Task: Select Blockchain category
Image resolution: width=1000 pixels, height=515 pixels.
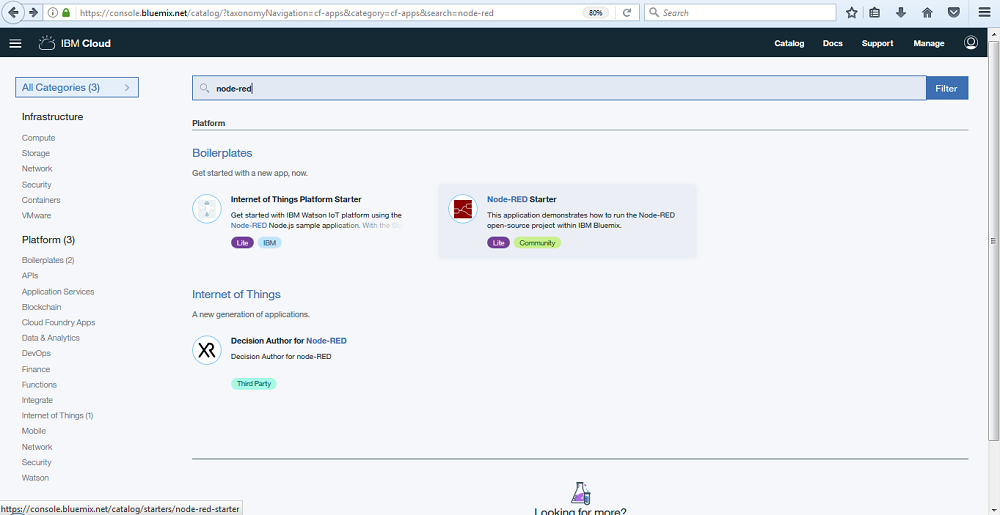Action: tap(41, 307)
